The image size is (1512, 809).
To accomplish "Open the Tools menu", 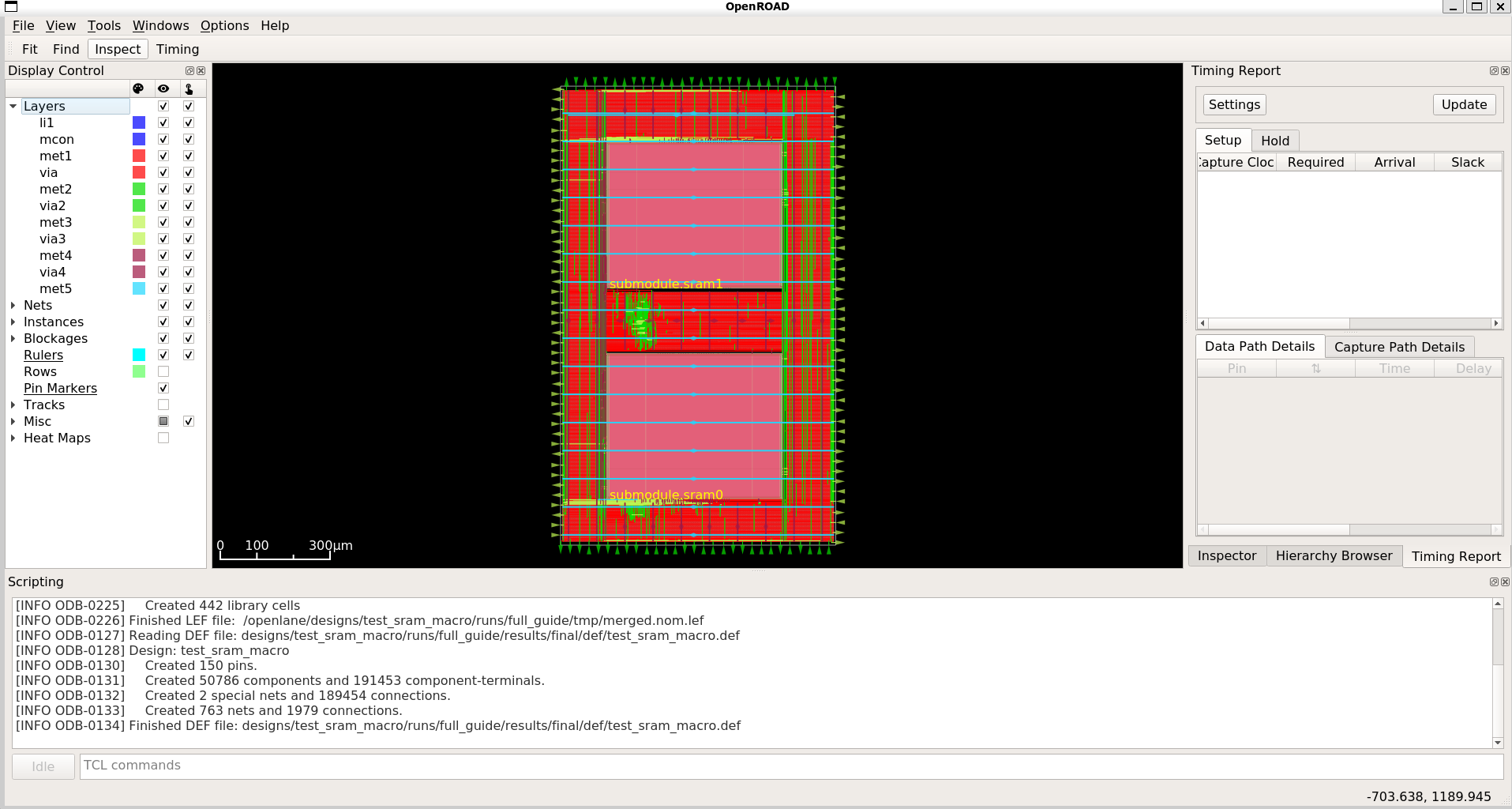I will coord(104,25).
